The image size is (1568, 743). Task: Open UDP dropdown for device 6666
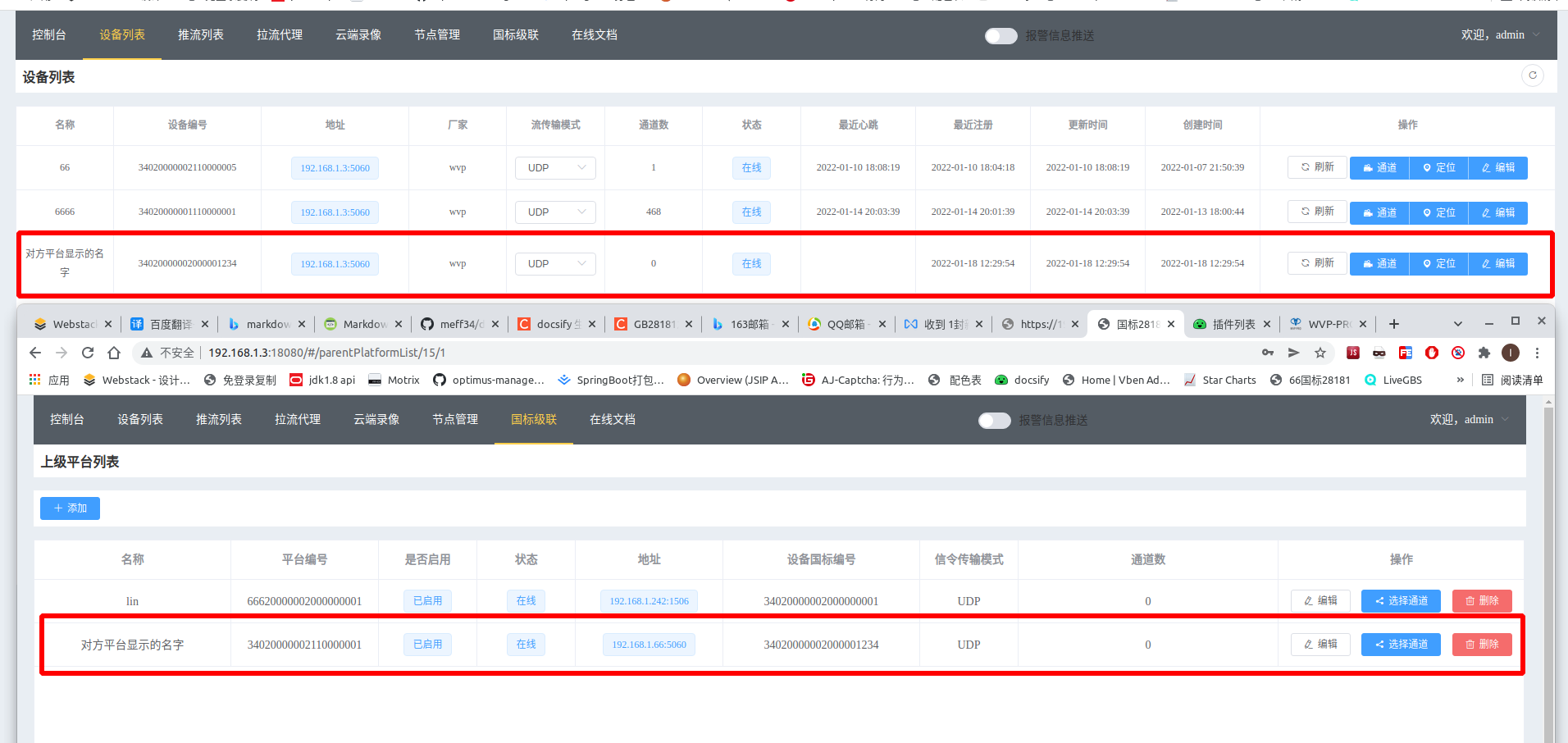tap(555, 212)
